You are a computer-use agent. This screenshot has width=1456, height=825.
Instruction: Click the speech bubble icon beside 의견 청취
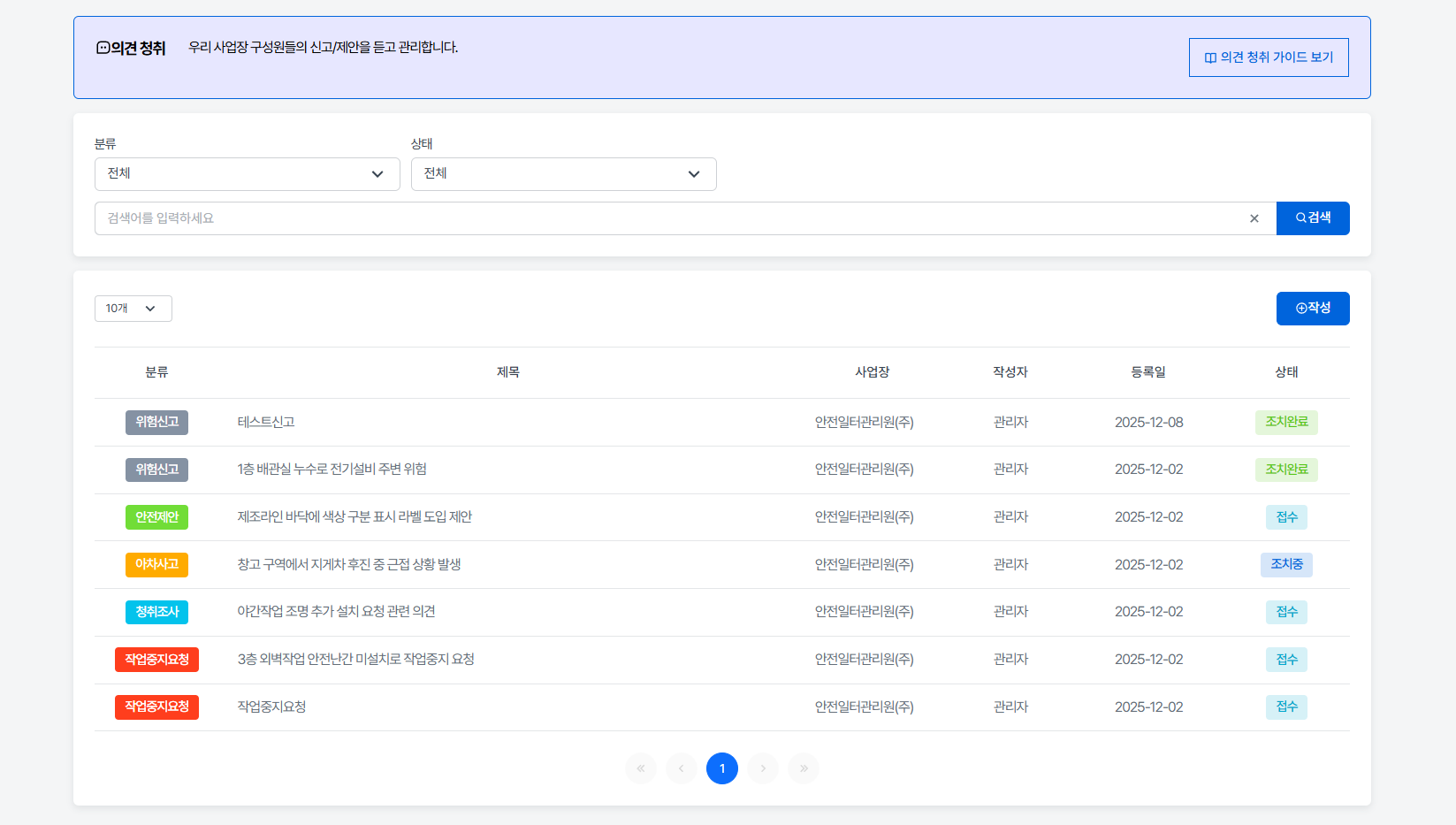pos(102,49)
